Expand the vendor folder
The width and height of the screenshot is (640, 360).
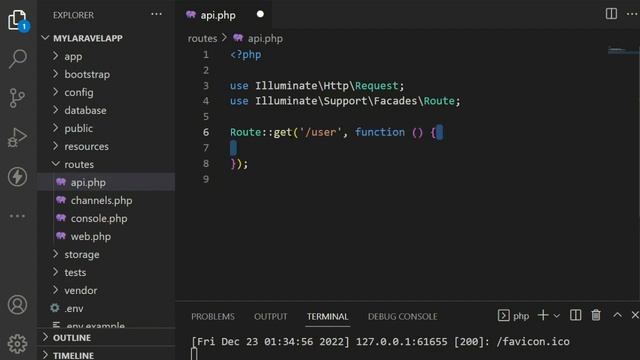click(80, 290)
